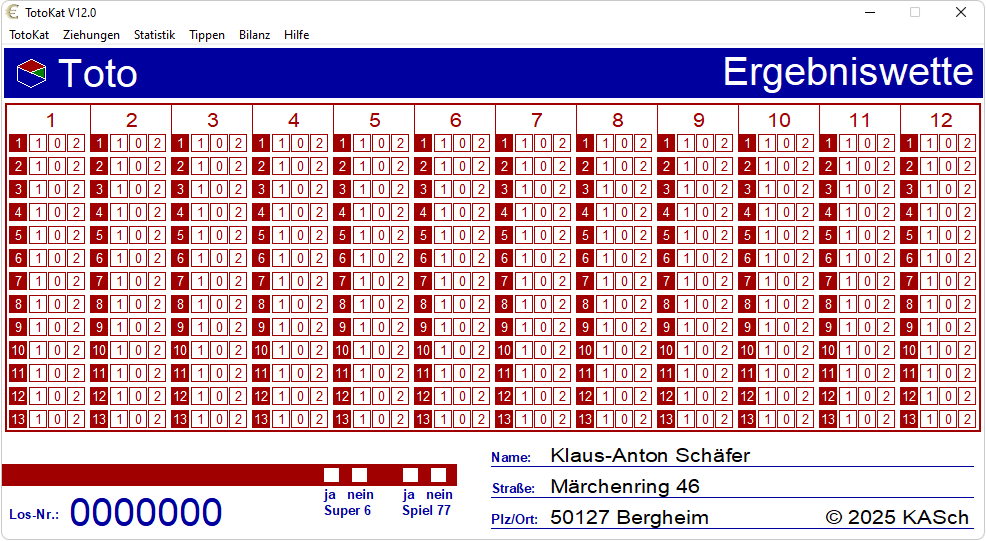The width and height of the screenshot is (986, 541).
Task: Click the Ergebniswette header title
Action: tap(847, 73)
